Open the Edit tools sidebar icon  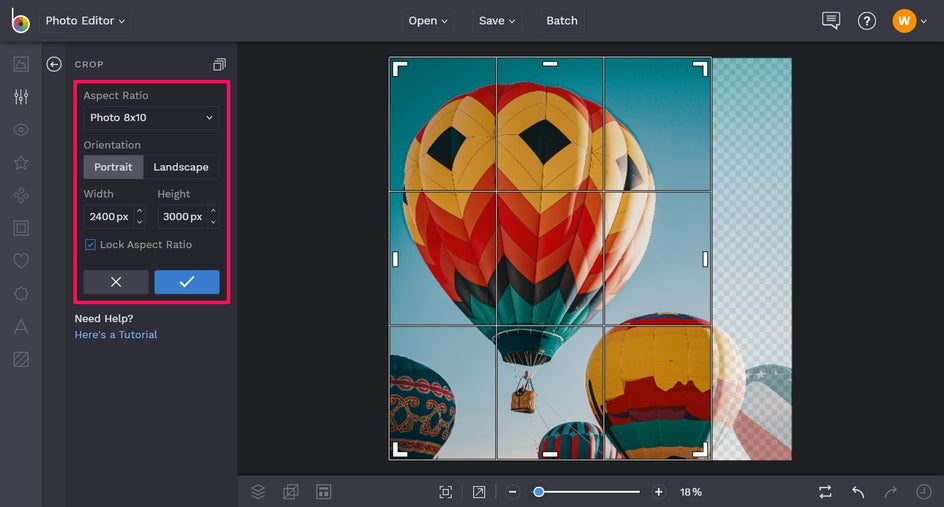pos(21,97)
